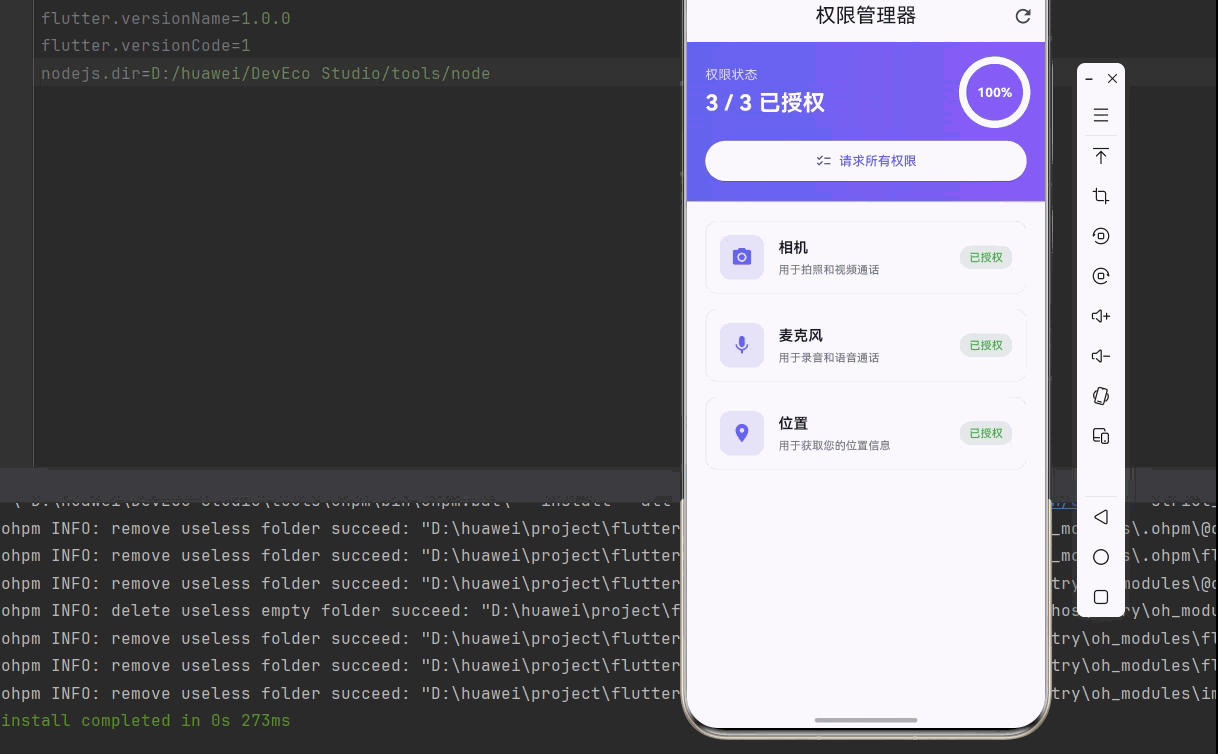The image size is (1218, 754).
Task: Tap the camera icon on the 相机 card
Action: pos(741,257)
